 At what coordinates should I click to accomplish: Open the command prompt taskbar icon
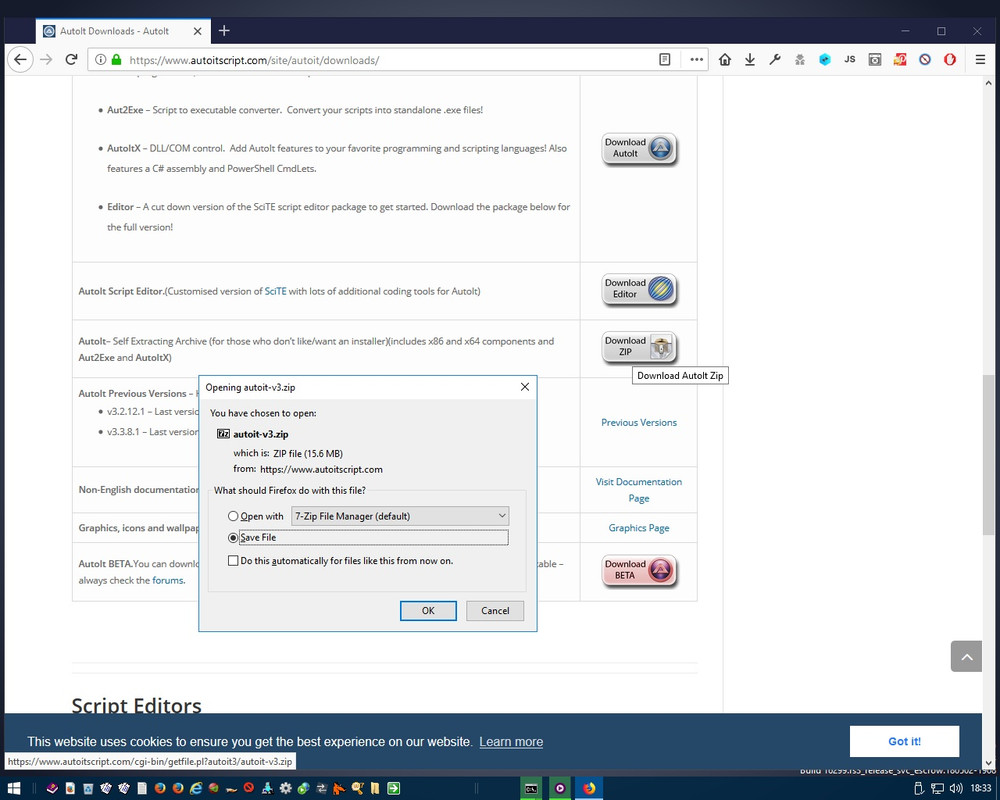point(531,789)
